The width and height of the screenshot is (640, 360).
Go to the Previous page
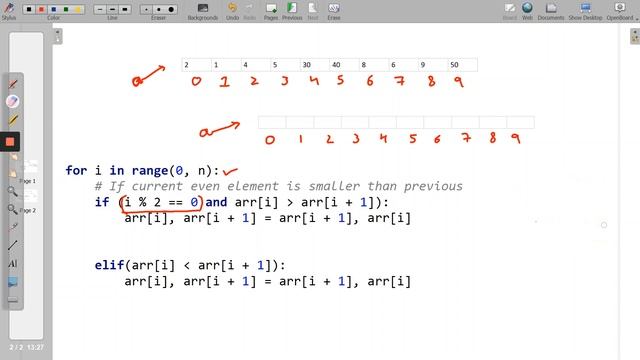292,11
